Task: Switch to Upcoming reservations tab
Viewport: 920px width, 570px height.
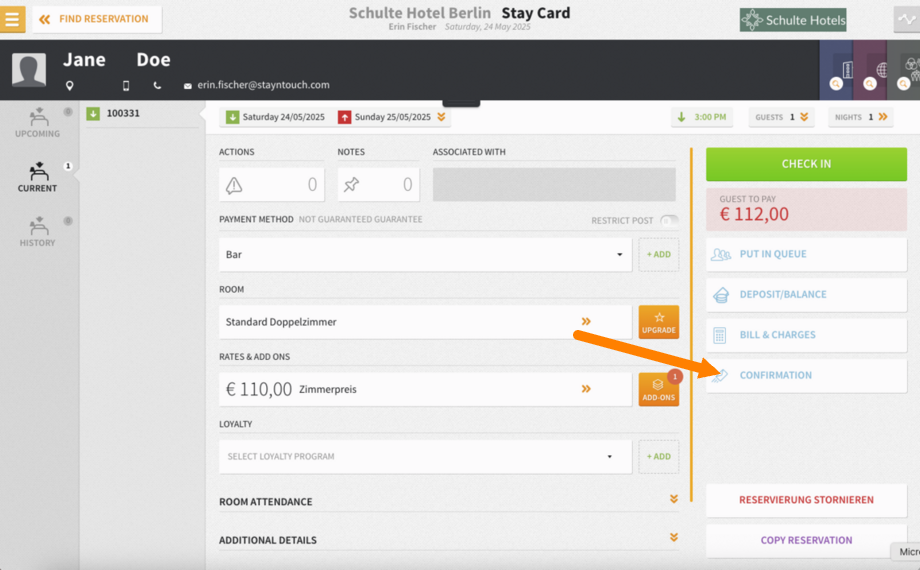Action: 38,123
